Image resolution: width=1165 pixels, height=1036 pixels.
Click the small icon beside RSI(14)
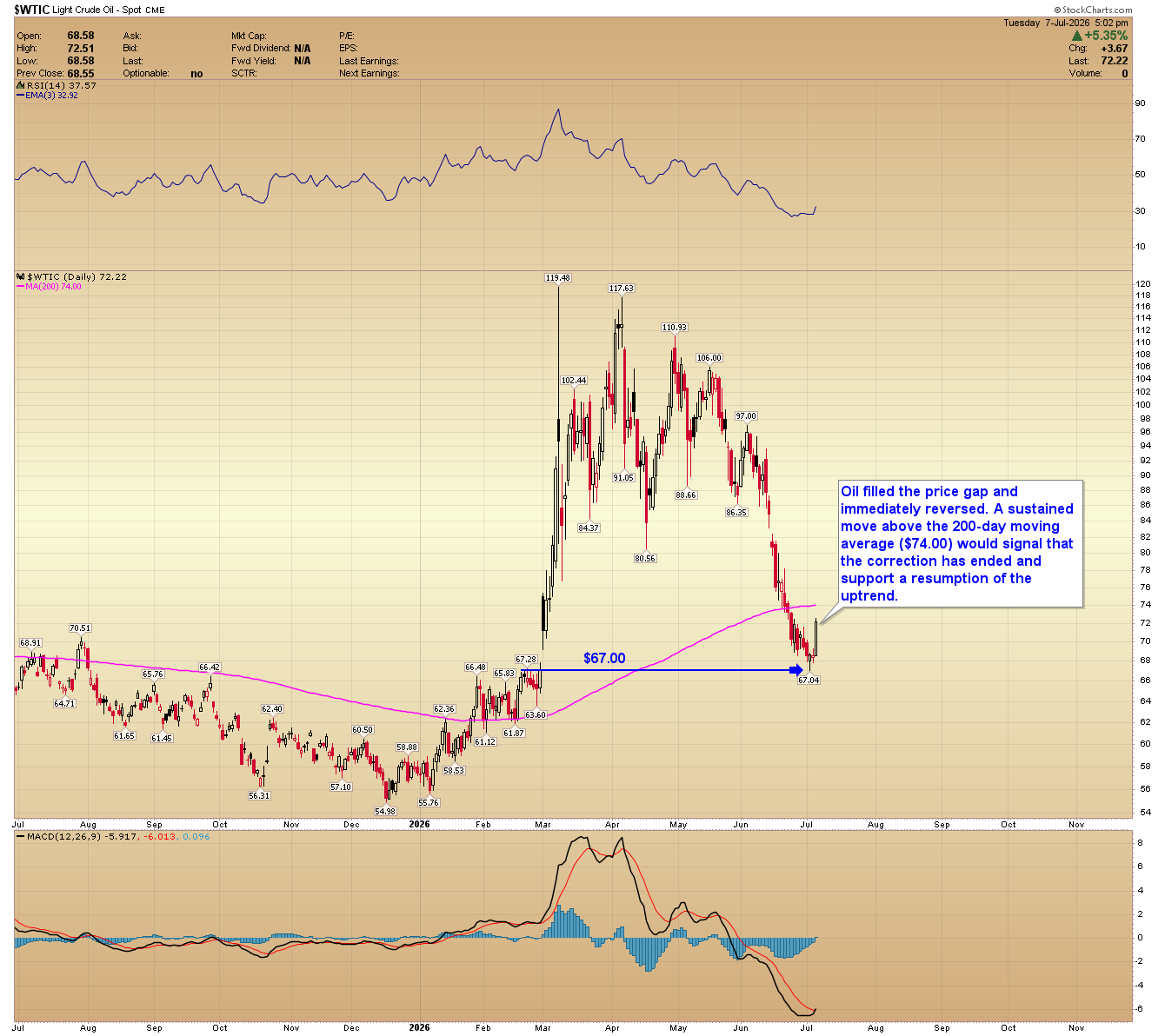pos(20,85)
